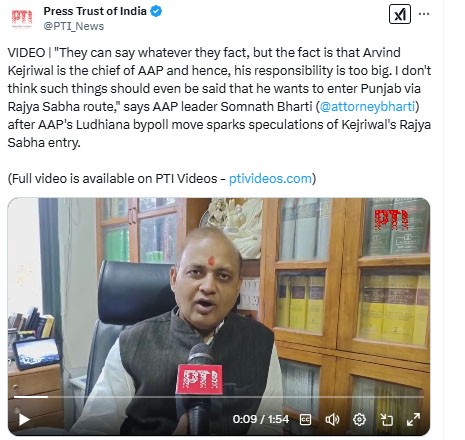Toggle closed captions on the video
The width and height of the screenshot is (465, 440).
(x=306, y=420)
